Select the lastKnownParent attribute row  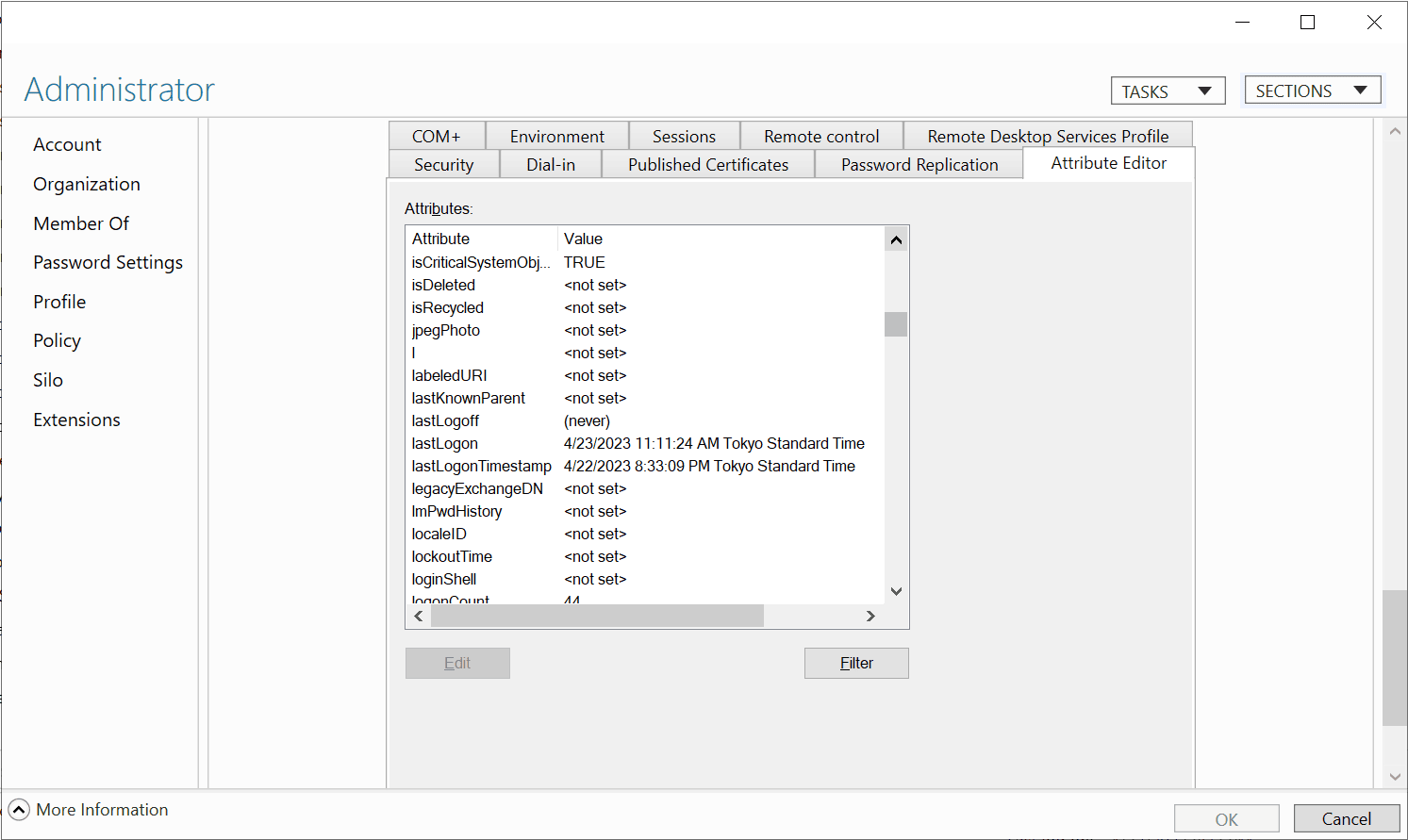pos(645,398)
